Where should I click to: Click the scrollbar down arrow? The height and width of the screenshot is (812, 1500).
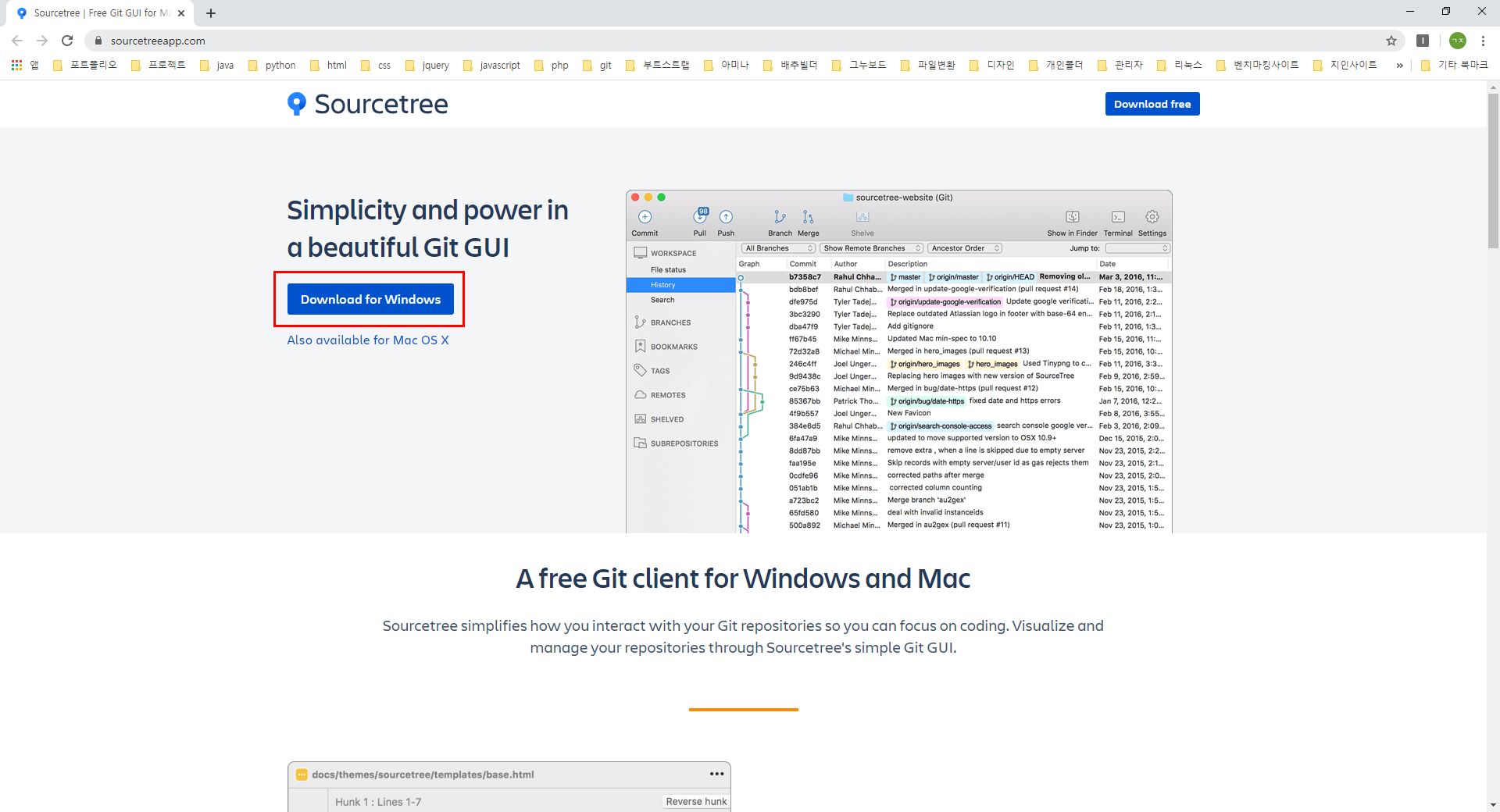point(1493,805)
